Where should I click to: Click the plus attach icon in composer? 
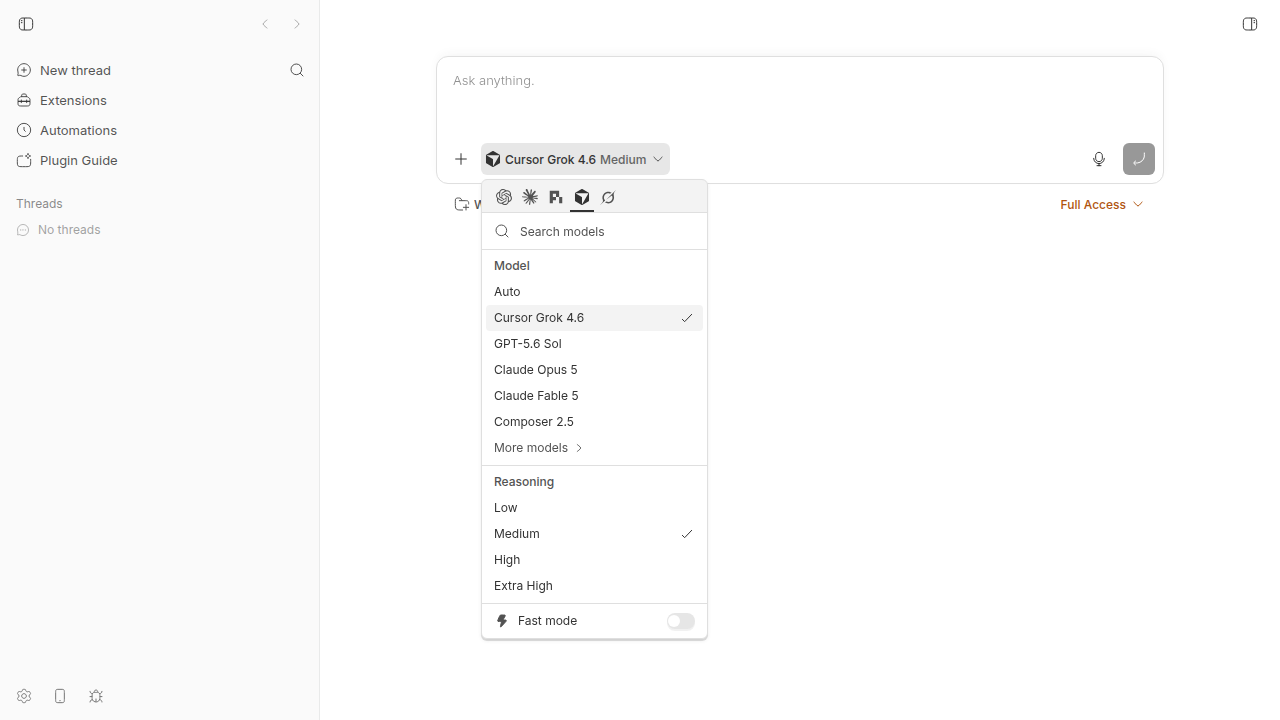461,159
